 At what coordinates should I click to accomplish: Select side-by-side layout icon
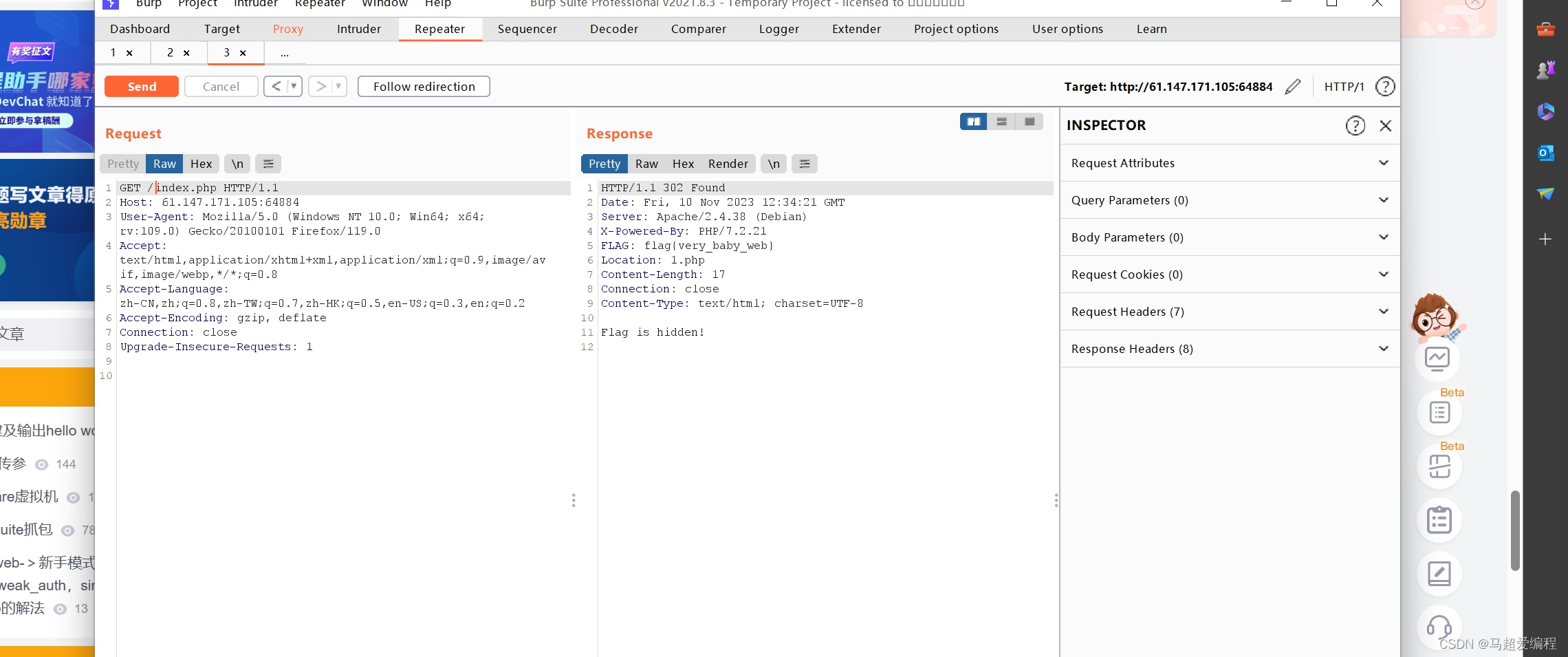click(x=974, y=122)
